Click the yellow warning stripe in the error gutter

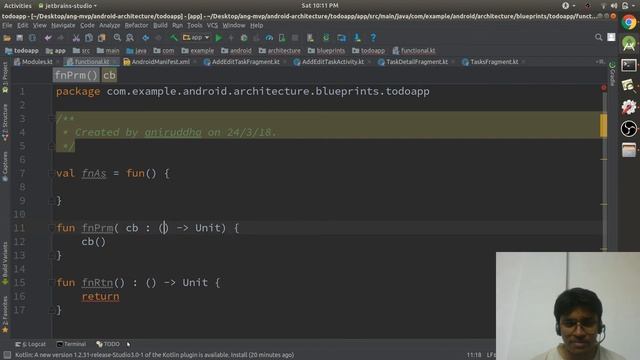[603, 125]
